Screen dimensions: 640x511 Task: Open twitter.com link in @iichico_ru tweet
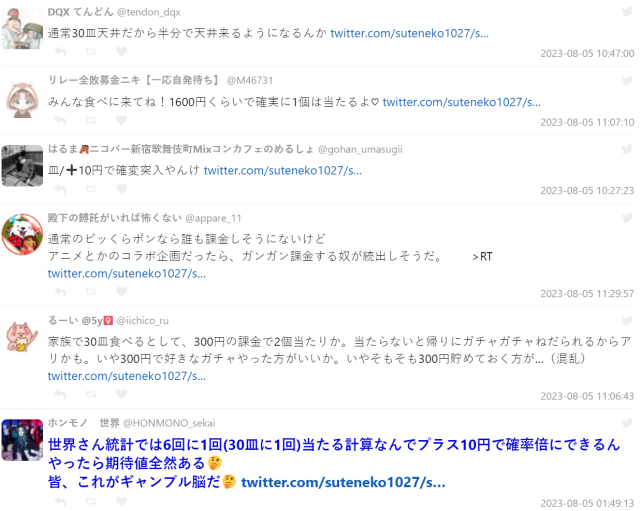click(127, 376)
